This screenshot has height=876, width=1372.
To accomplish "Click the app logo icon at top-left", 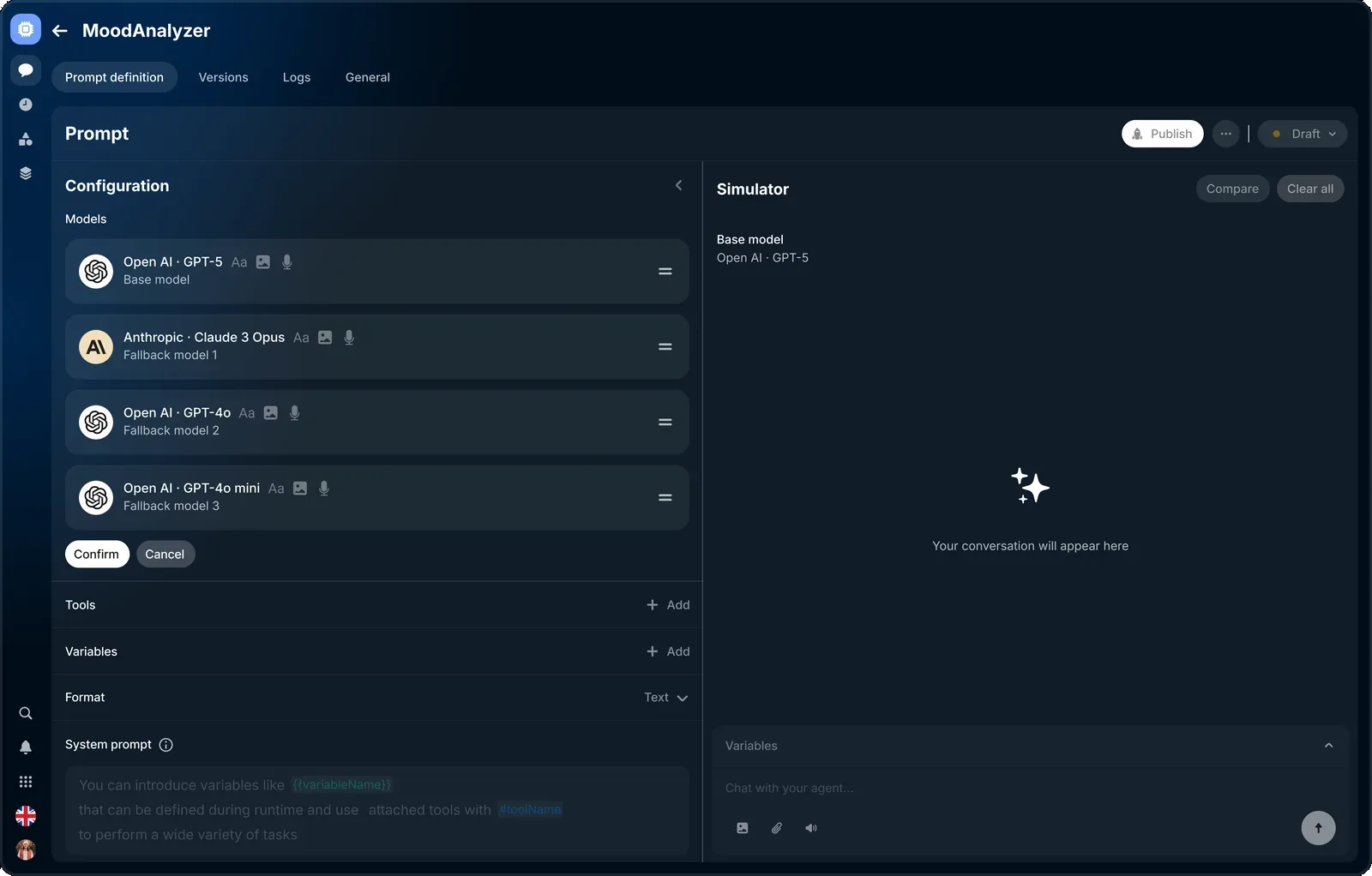I will pos(26,29).
